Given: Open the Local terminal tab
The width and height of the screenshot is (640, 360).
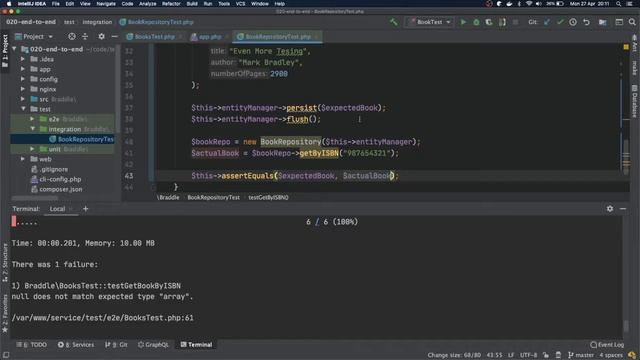Looking at the screenshot, I should (58, 209).
